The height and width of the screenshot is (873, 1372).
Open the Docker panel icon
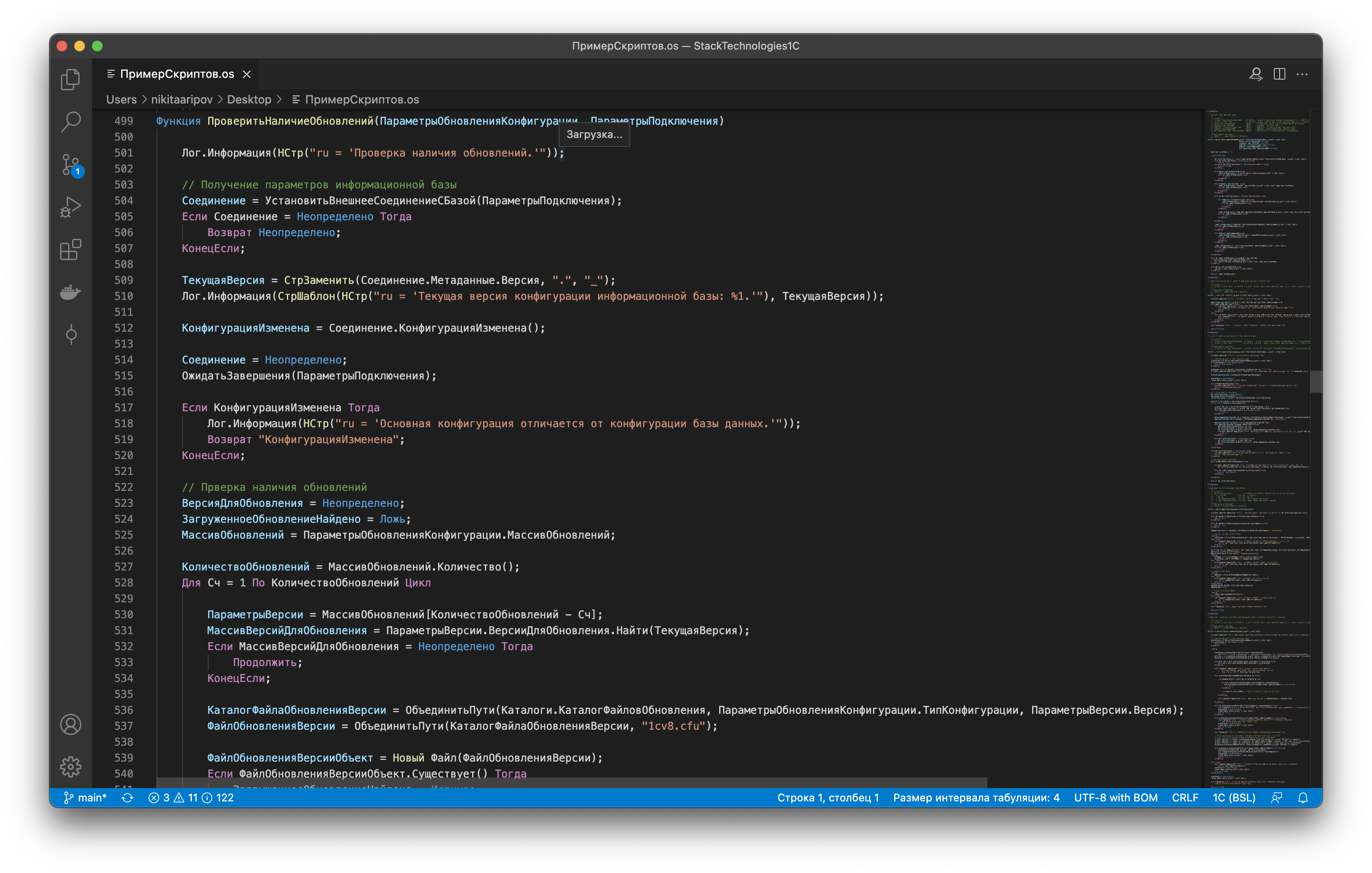click(x=70, y=292)
